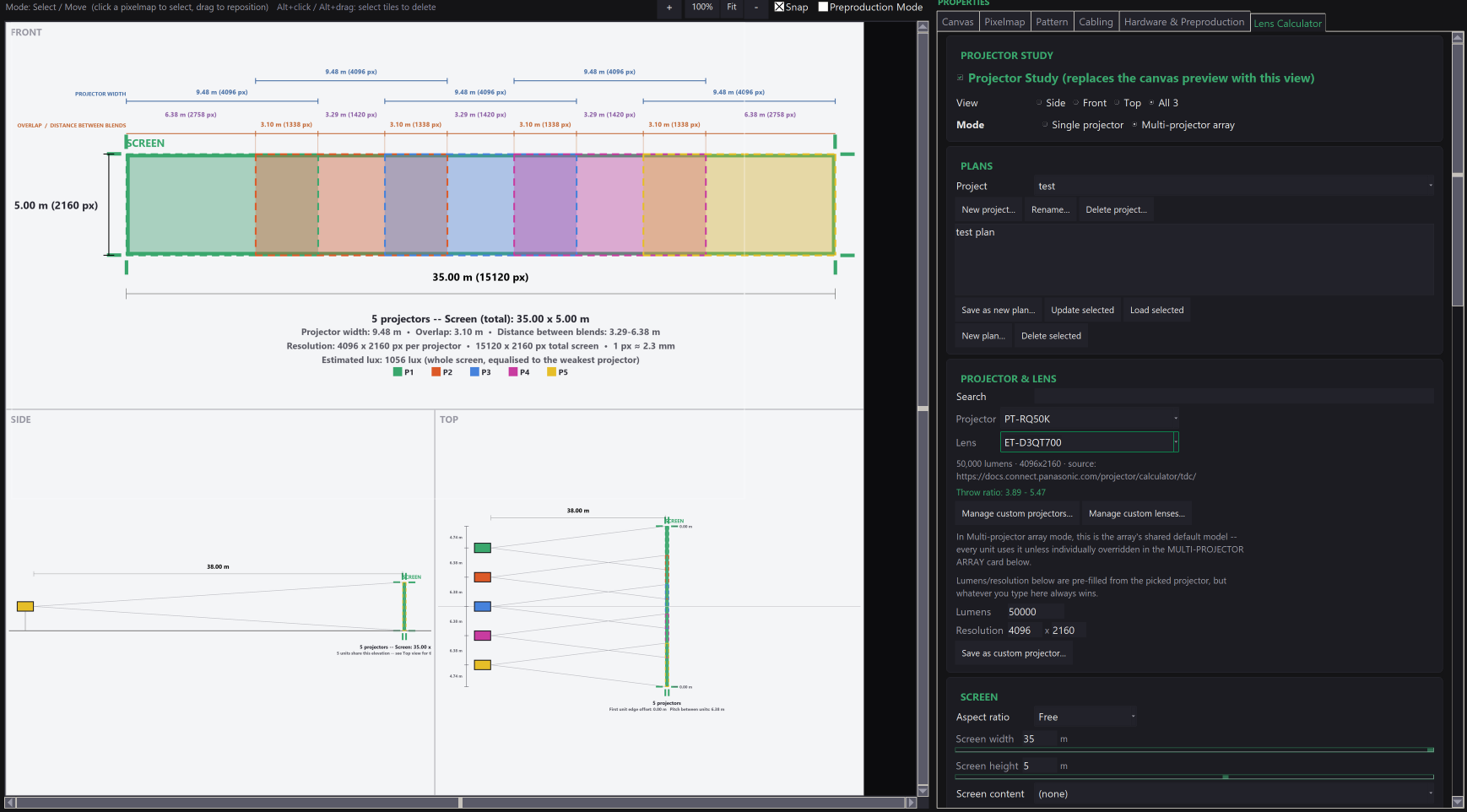
Task: Click the Screen height slider
Action: 1194,777
